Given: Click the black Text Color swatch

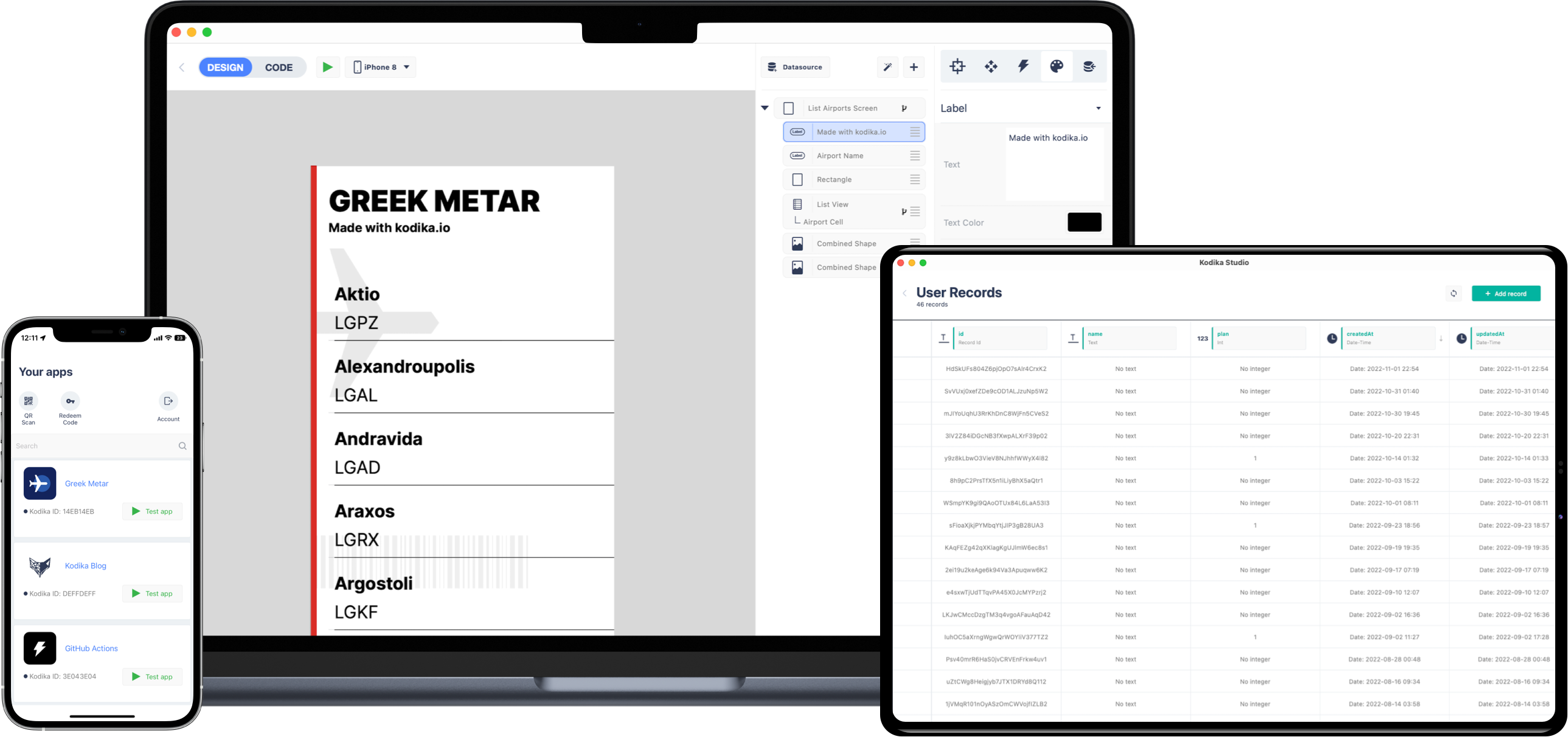Looking at the screenshot, I should 1084,222.
